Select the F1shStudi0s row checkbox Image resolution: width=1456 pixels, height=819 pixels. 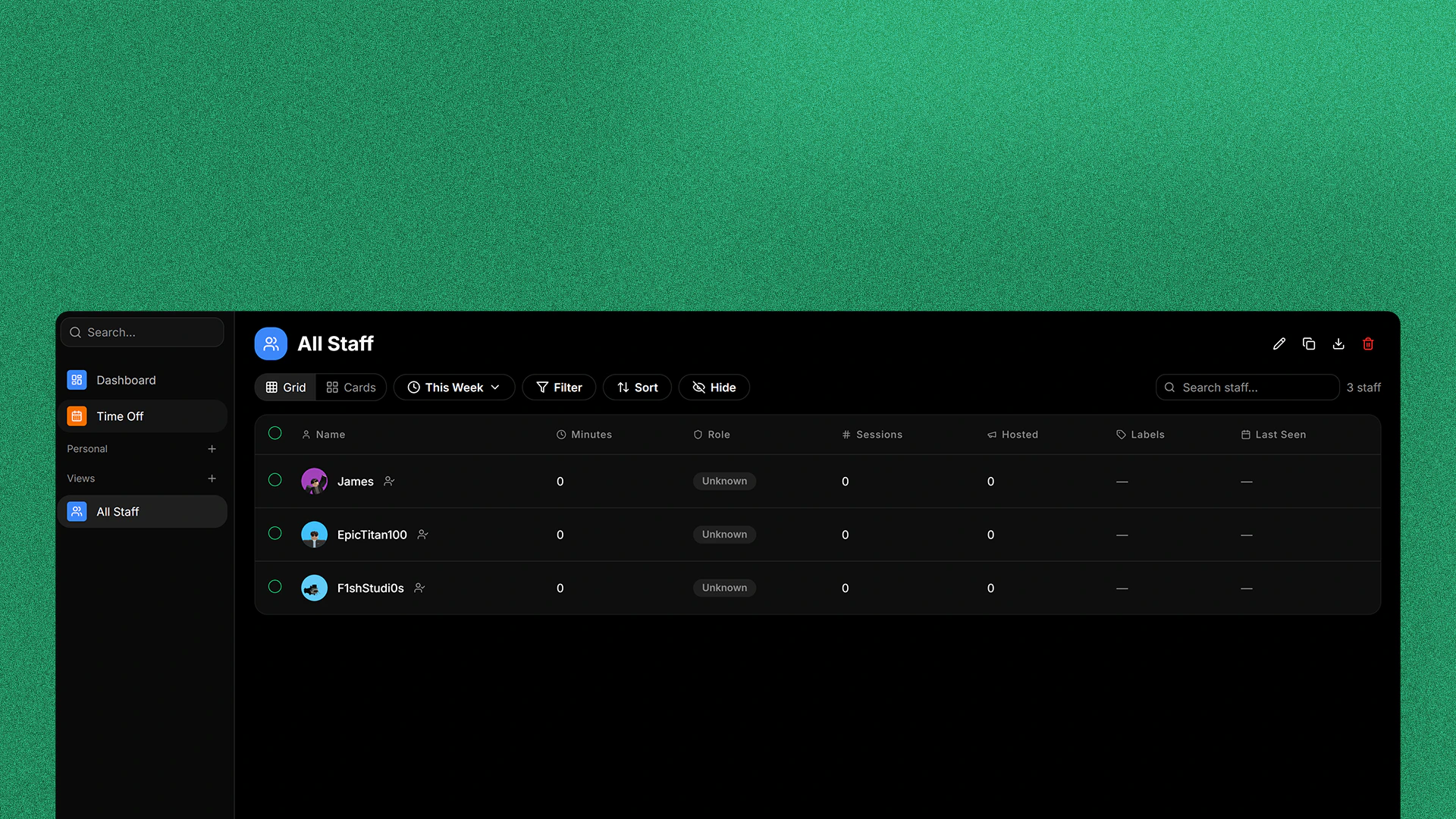[x=275, y=587]
